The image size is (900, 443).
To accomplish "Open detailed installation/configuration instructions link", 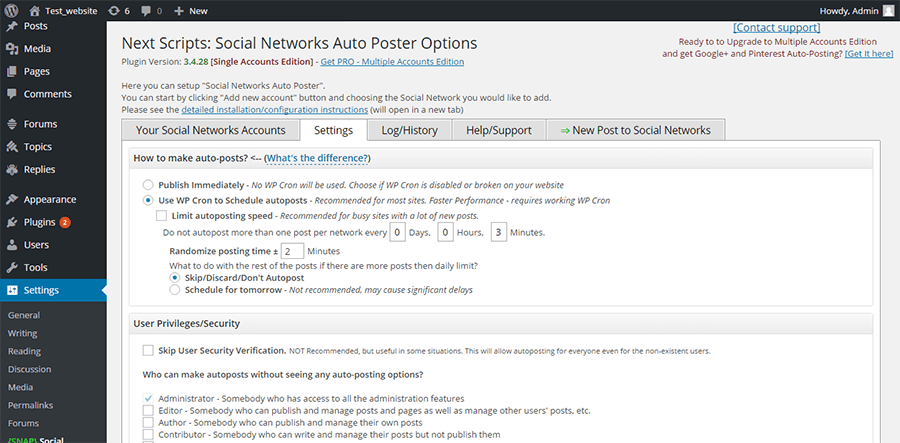I will [274, 109].
